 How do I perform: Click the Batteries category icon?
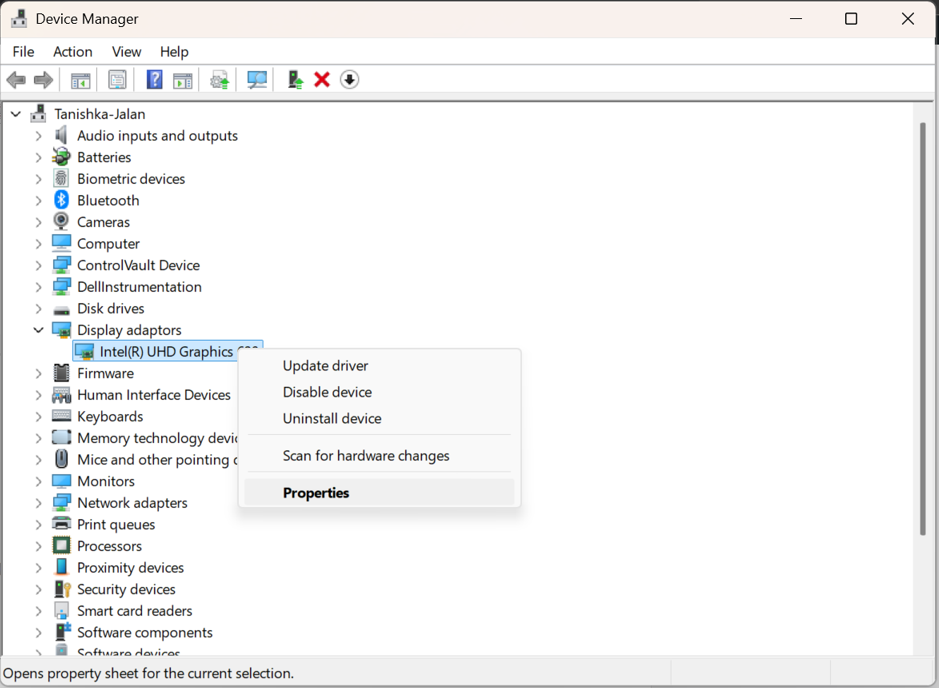pos(61,157)
